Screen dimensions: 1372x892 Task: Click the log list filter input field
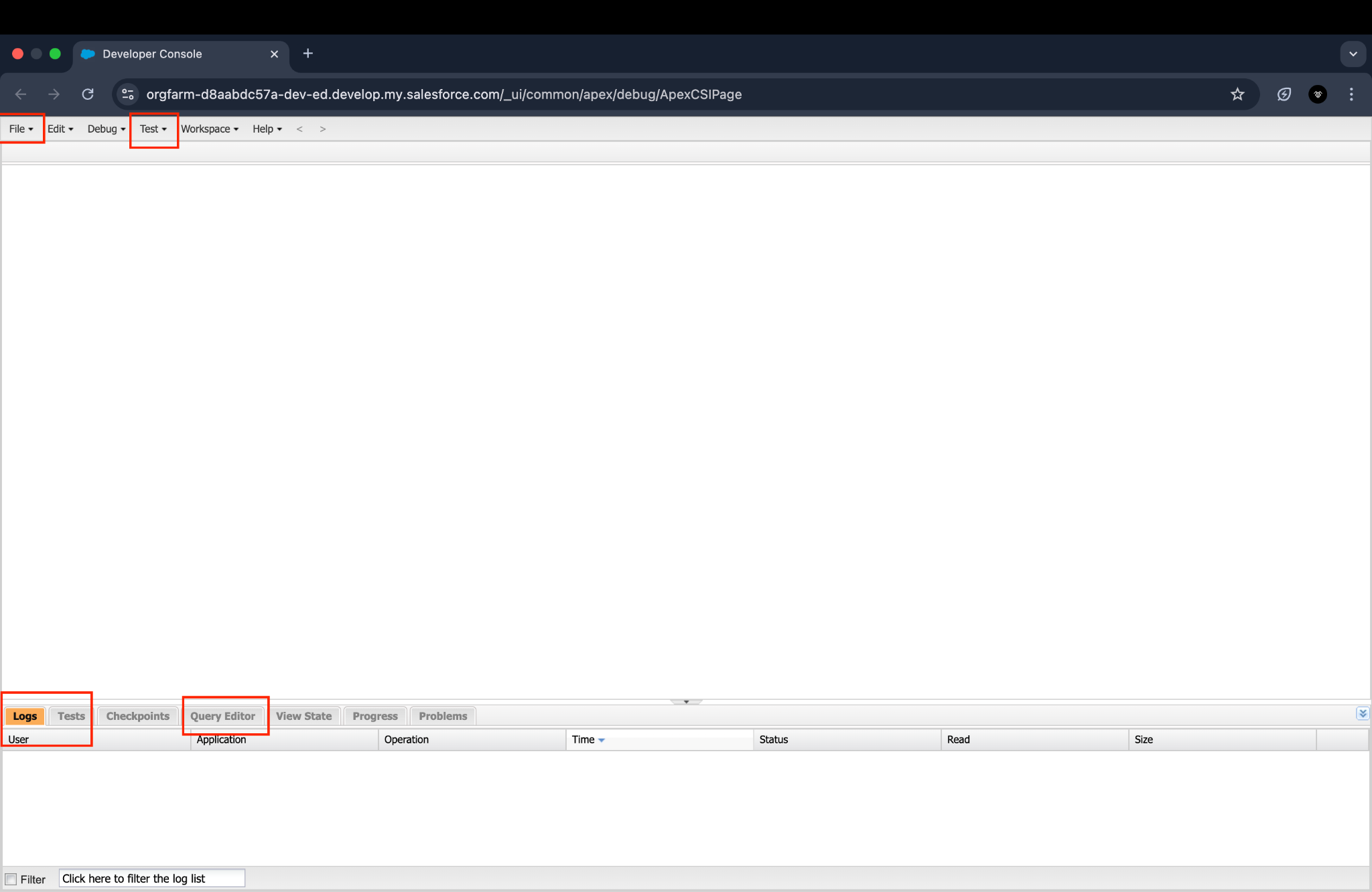(151, 878)
